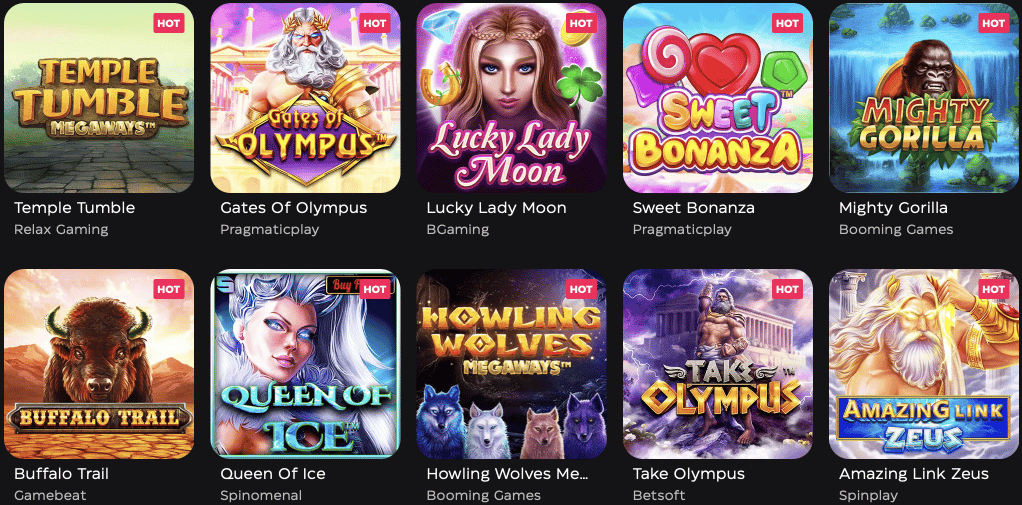This screenshot has width=1022, height=505.
Task: Click the HOT badge on Sweet Bonanza
Action: coord(787,23)
